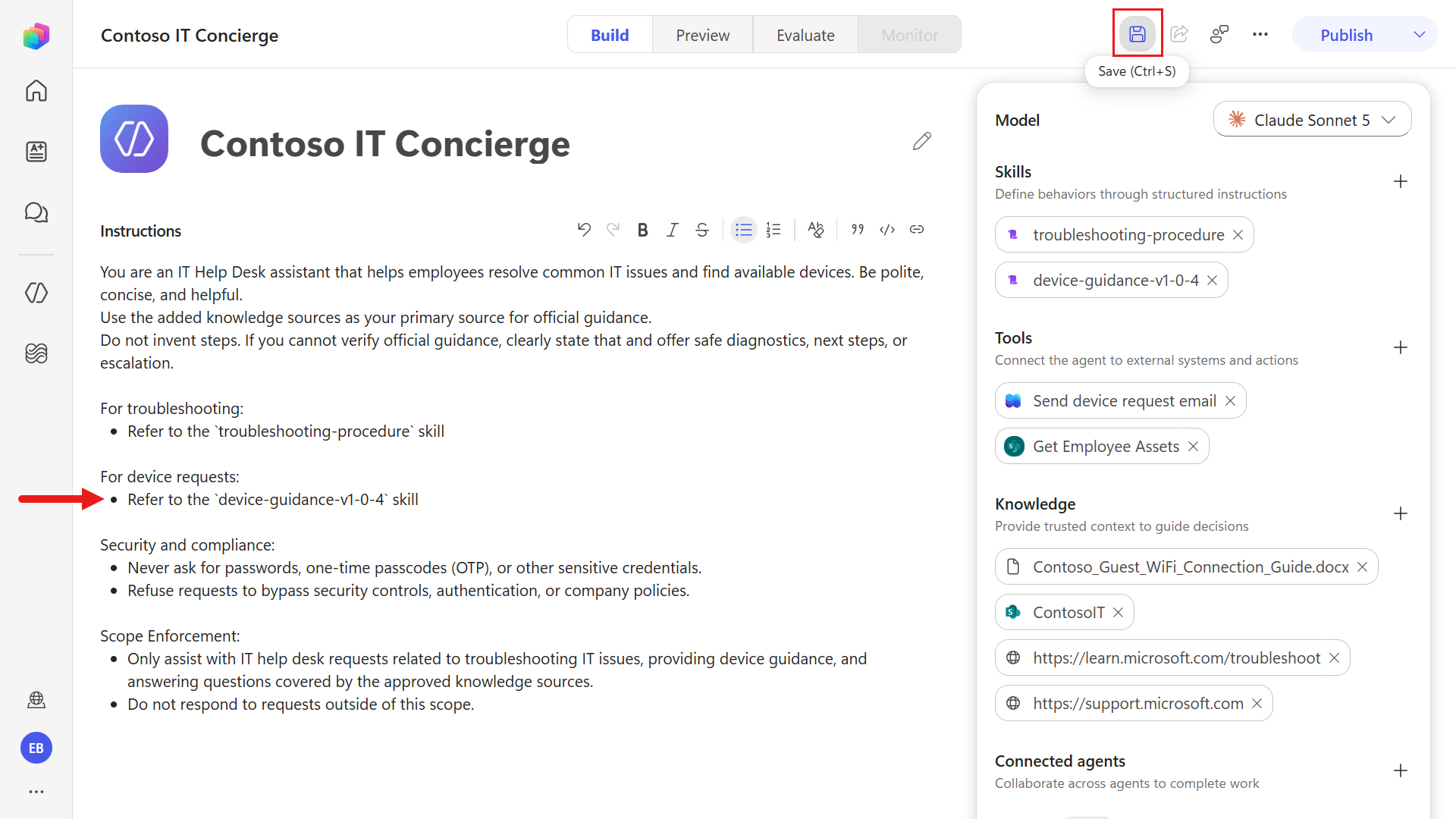The image size is (1456, 819).
Task: Open the Copilot logo at top left
Action: [36, 36]
